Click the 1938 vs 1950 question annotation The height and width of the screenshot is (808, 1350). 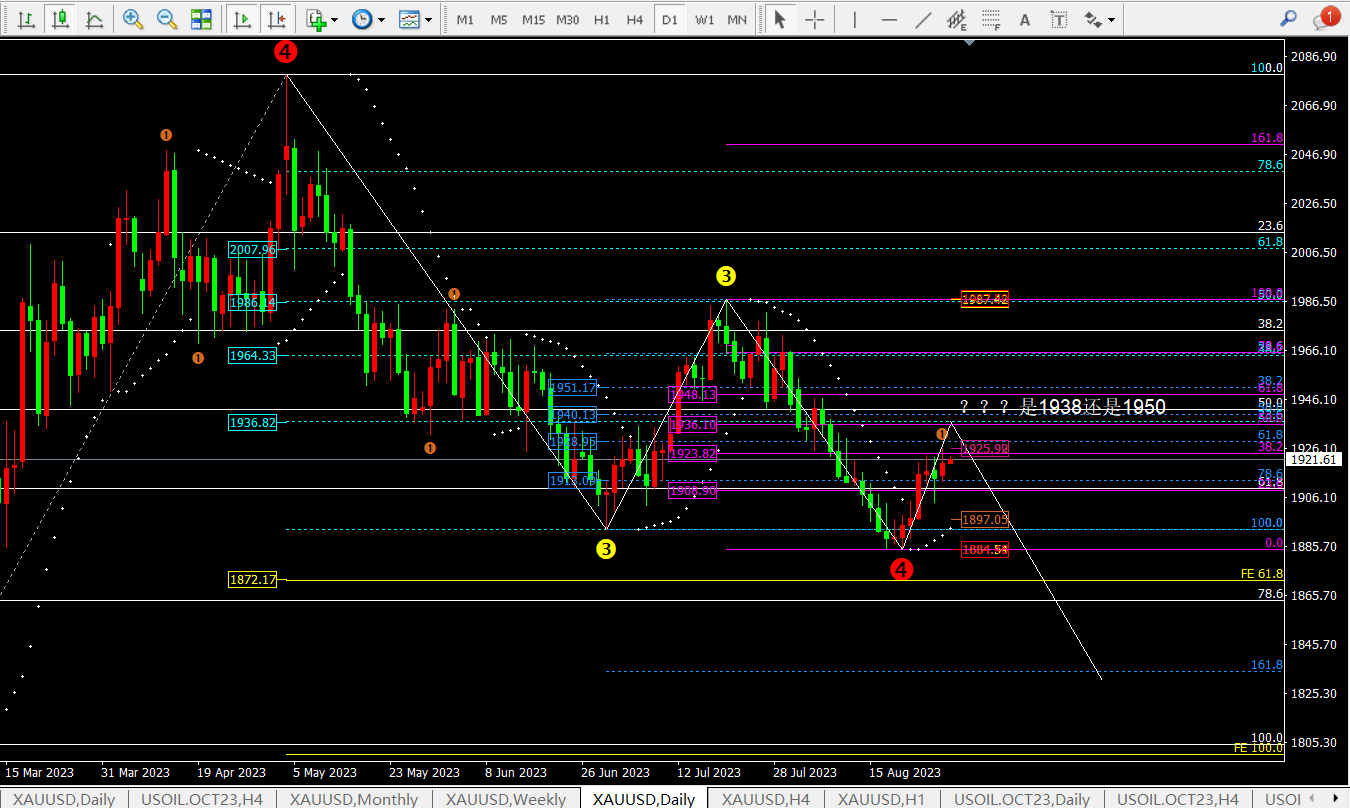tap(1062, 407)
